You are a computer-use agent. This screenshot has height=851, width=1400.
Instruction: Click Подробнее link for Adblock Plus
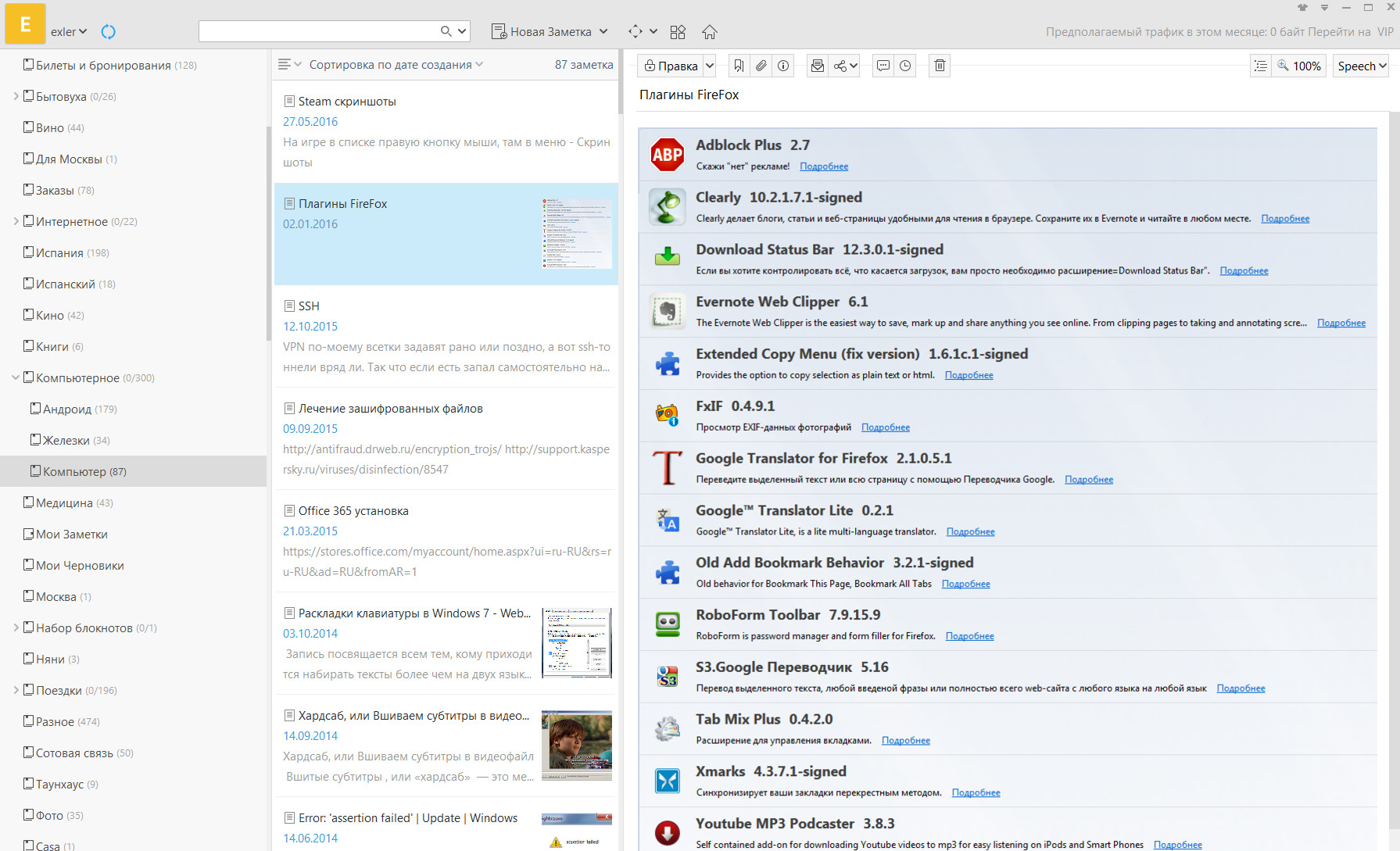pyautogui.click(x=824, y=166)
